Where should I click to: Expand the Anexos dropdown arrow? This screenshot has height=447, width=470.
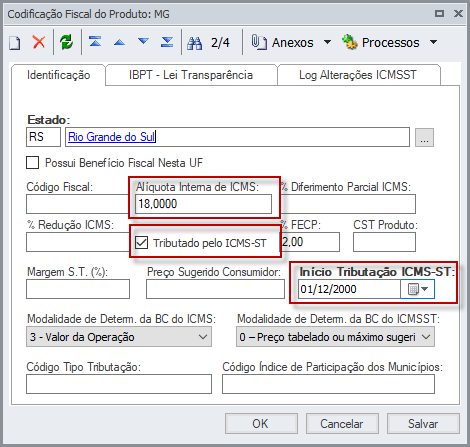pyautogui.click(x=328, y=42)
